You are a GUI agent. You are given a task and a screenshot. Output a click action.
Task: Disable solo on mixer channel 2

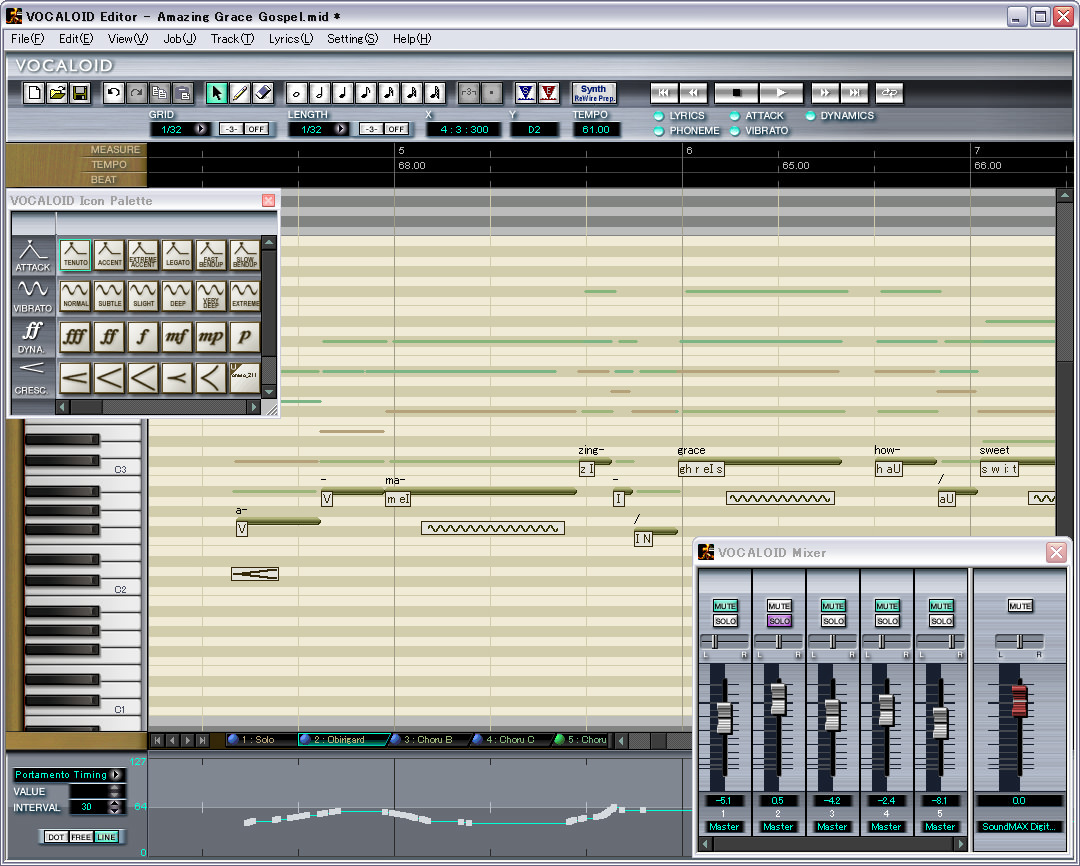[x=779, y=621]
